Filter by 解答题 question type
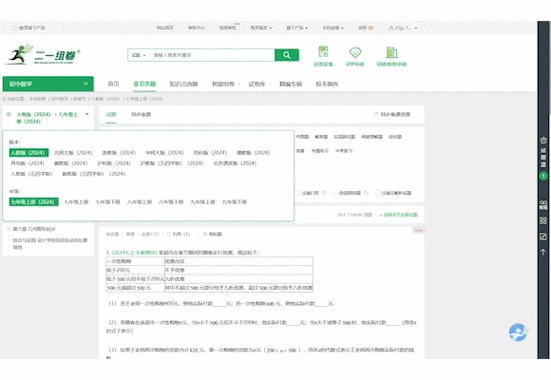The image size is (551, 380). tap(321, 136)
